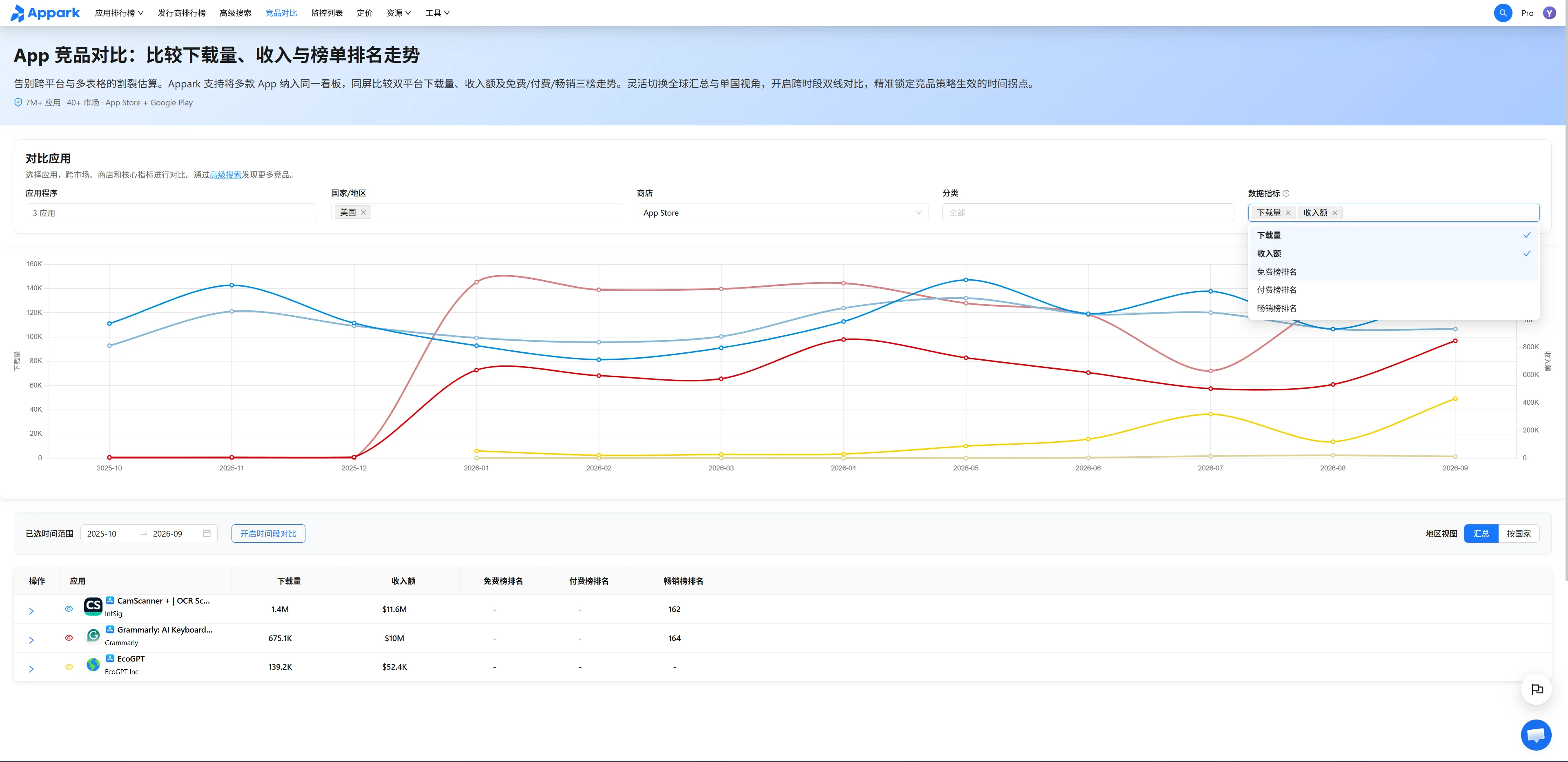Sort by the 下载量 column header

point(289,581)
